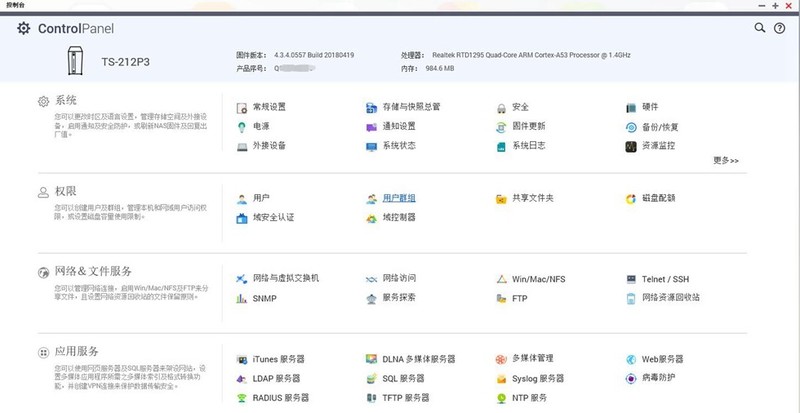Click the 电源 bulb icon

click(x=242, y=127)
